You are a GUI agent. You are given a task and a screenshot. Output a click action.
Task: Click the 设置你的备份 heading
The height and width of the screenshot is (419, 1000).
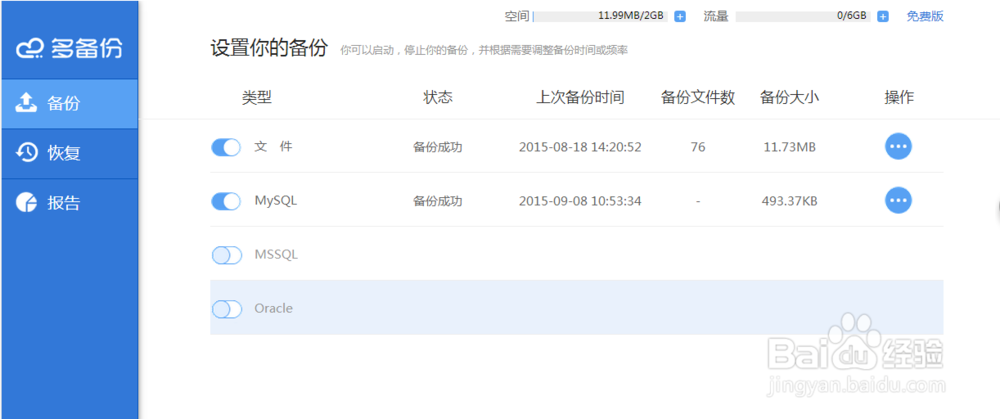(269, 48)
